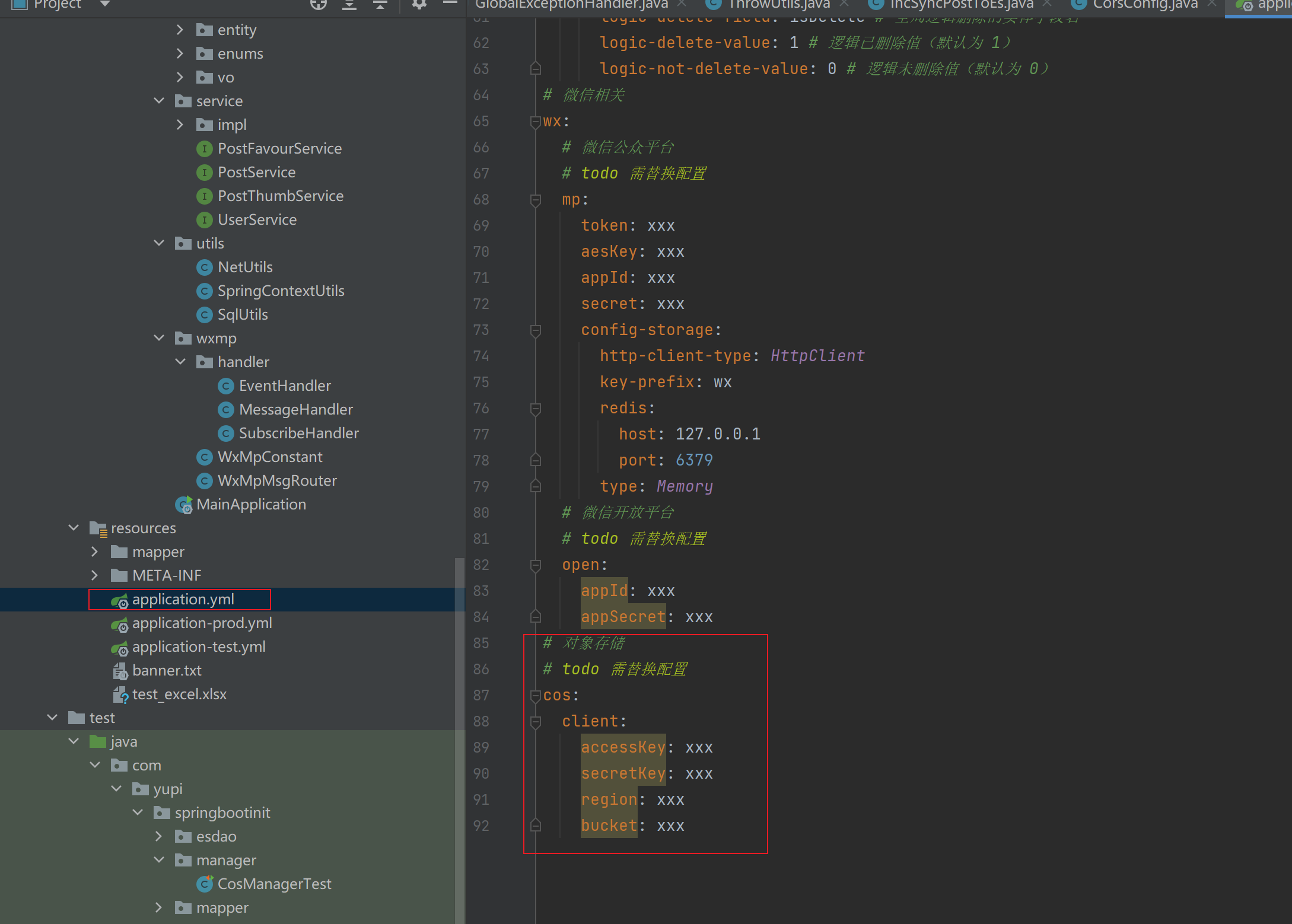Screen dimensions: 1292x924
Task: Fold the redis block at line 76
Action: (x=535, y=409)
